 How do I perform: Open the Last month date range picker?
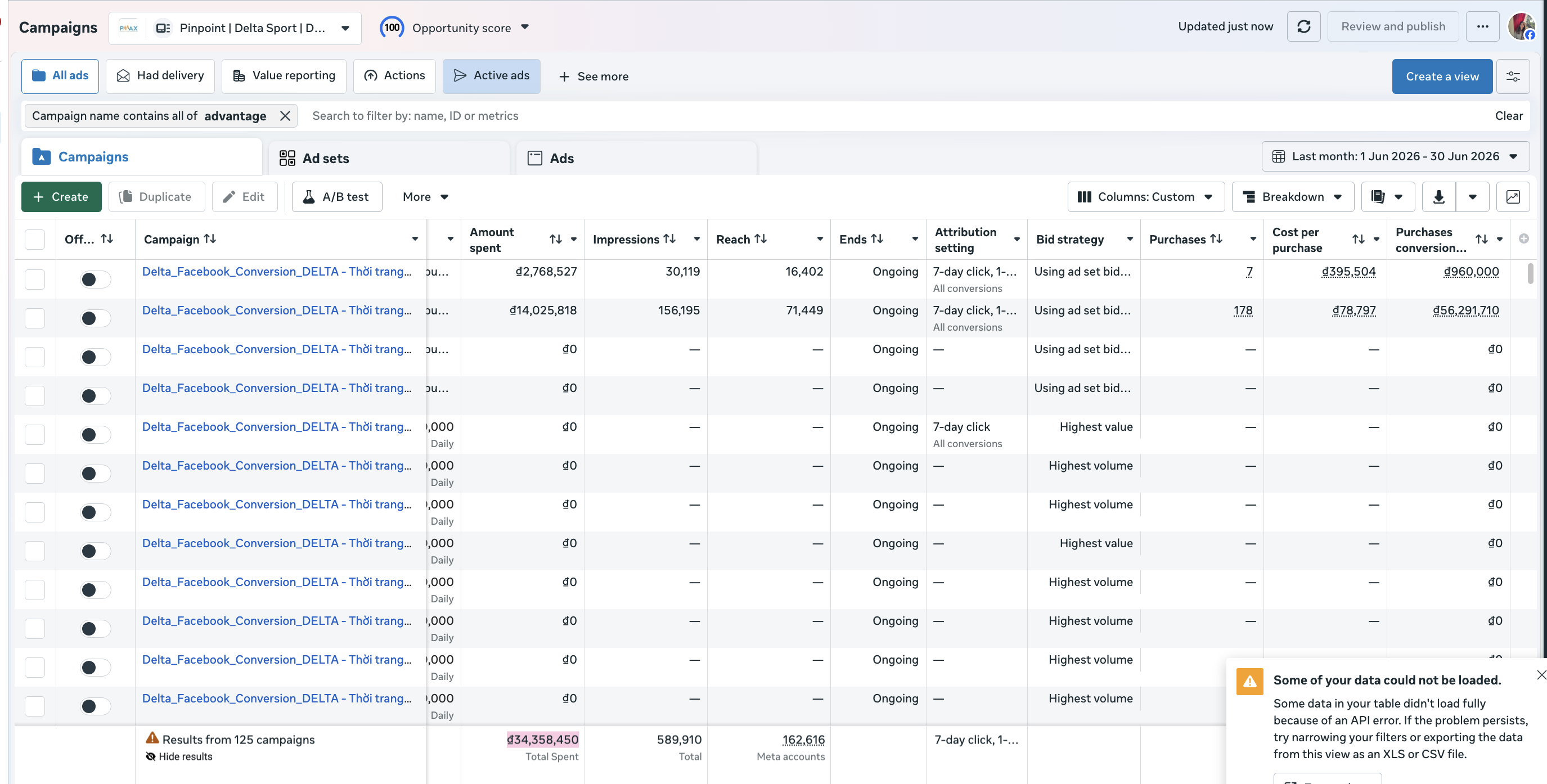tap(1395, 157)
